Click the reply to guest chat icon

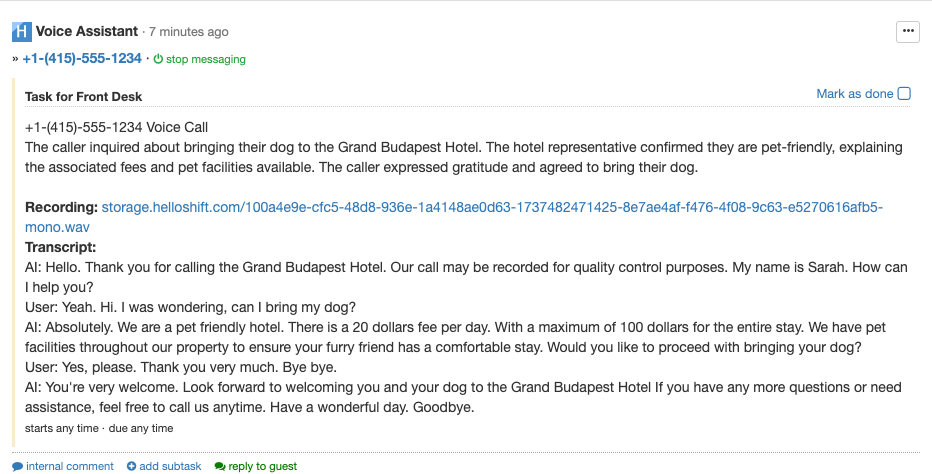[x=220, y=466]
